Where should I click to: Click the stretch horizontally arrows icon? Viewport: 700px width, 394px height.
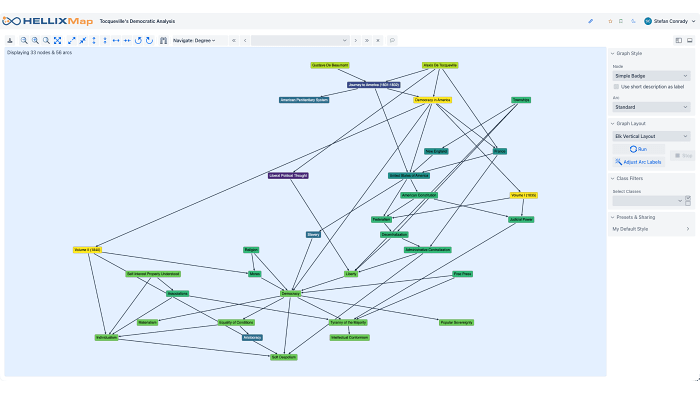click(116, 41)
